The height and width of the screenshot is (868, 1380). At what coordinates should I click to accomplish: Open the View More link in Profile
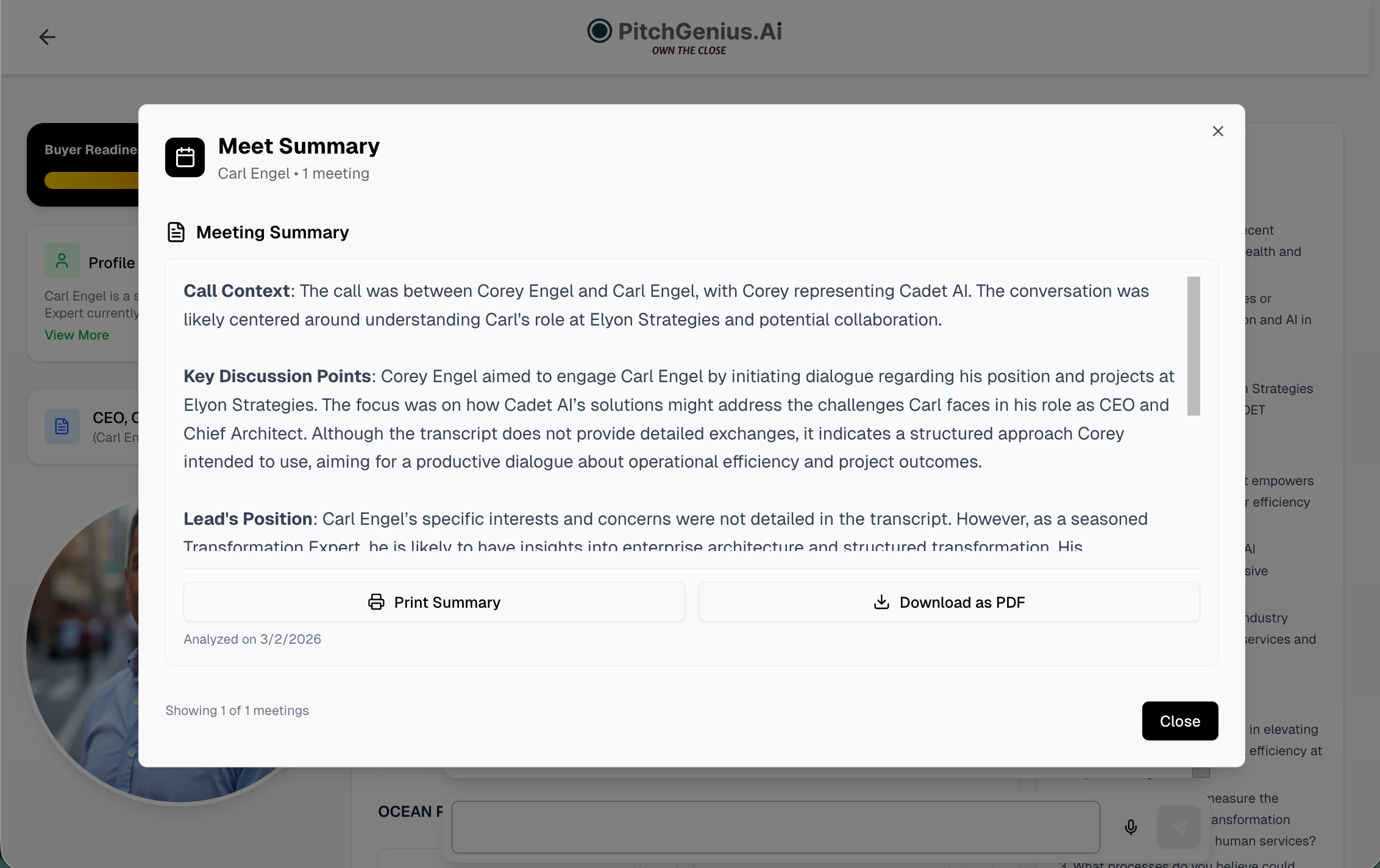click(77, 335)
